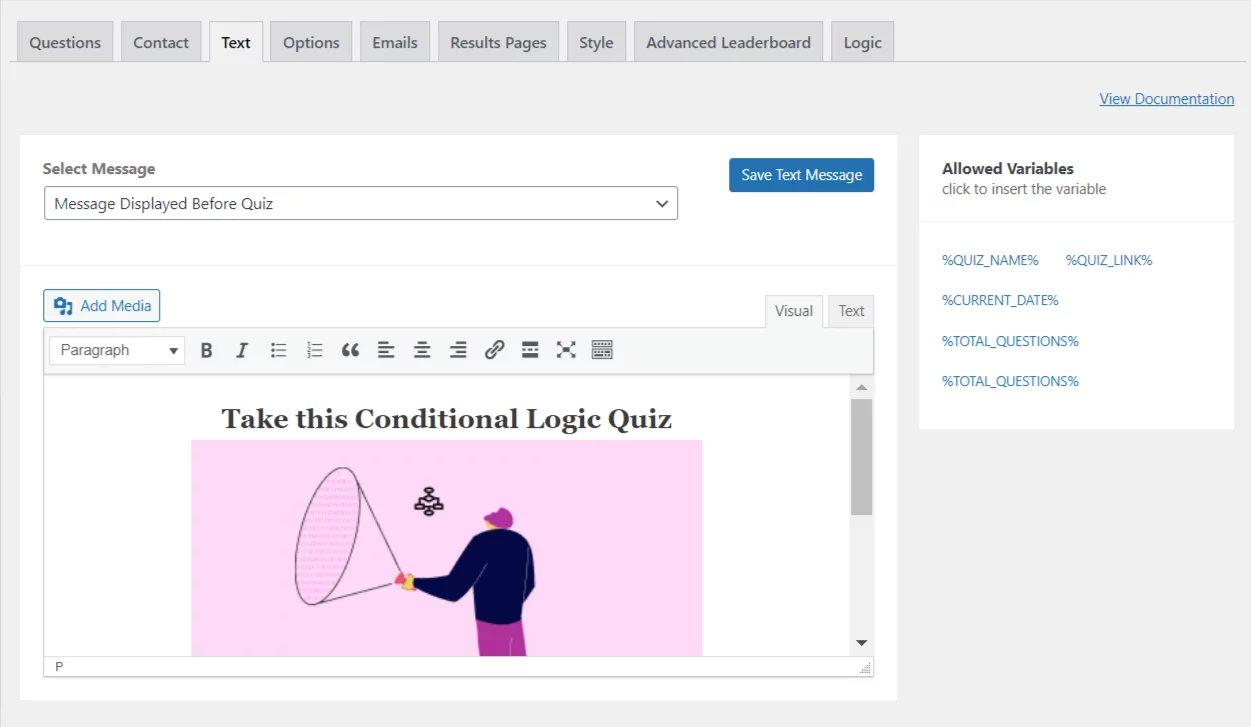Align text right
This screenshot has height=727, width=1251.
click(x=458, y=350)
